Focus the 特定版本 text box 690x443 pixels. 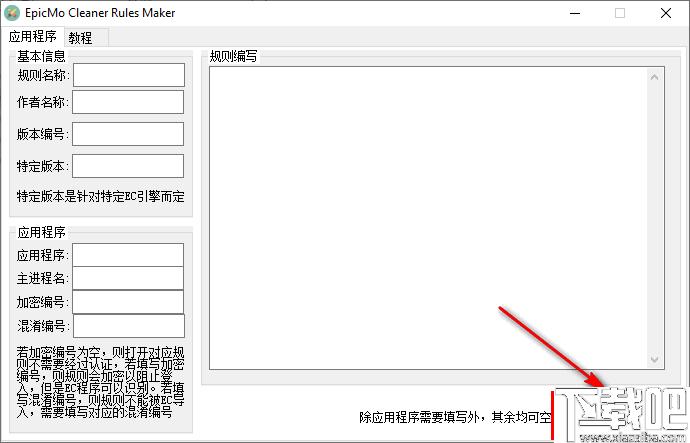coord(128,166)
